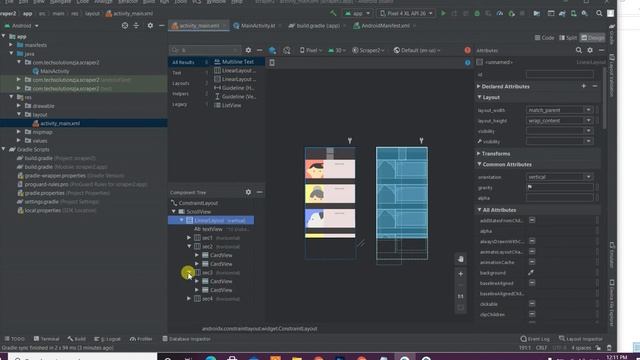The image size is (640, 360).
Task: Open the gravity flag selector
Action: [x=530, y=187]
